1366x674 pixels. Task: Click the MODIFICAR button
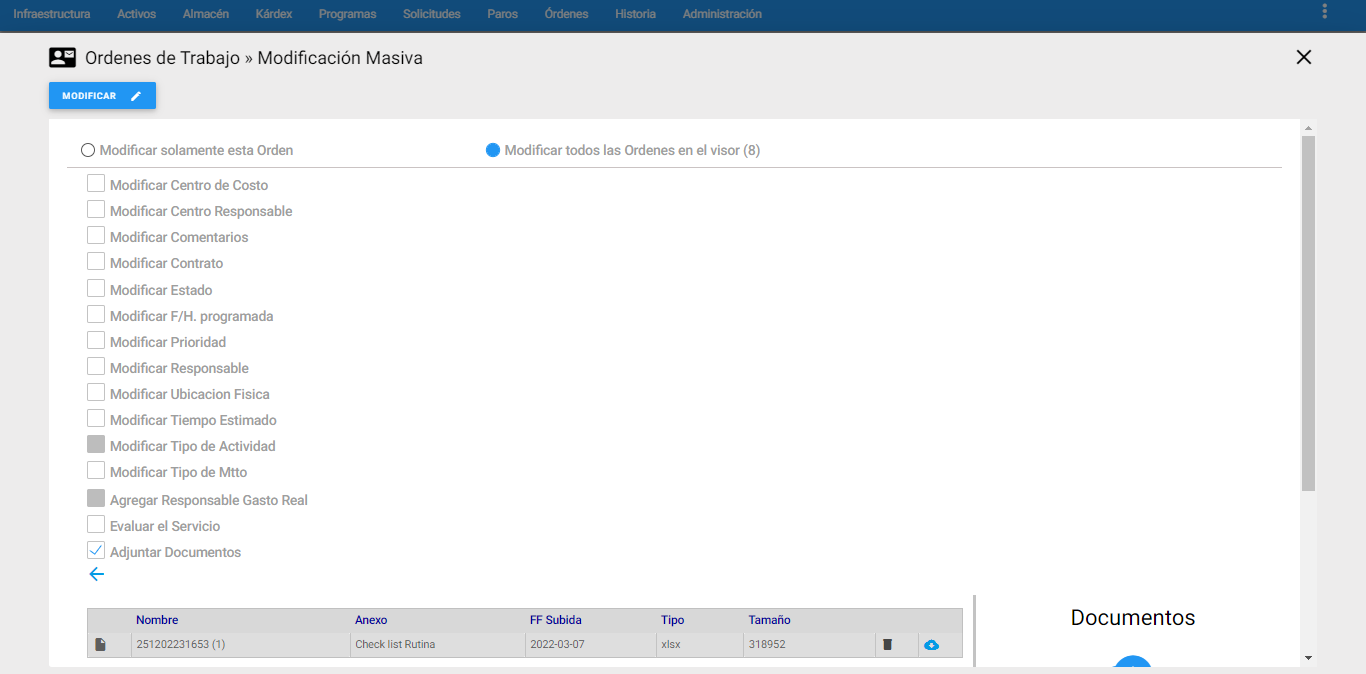[x=102, y=96]
